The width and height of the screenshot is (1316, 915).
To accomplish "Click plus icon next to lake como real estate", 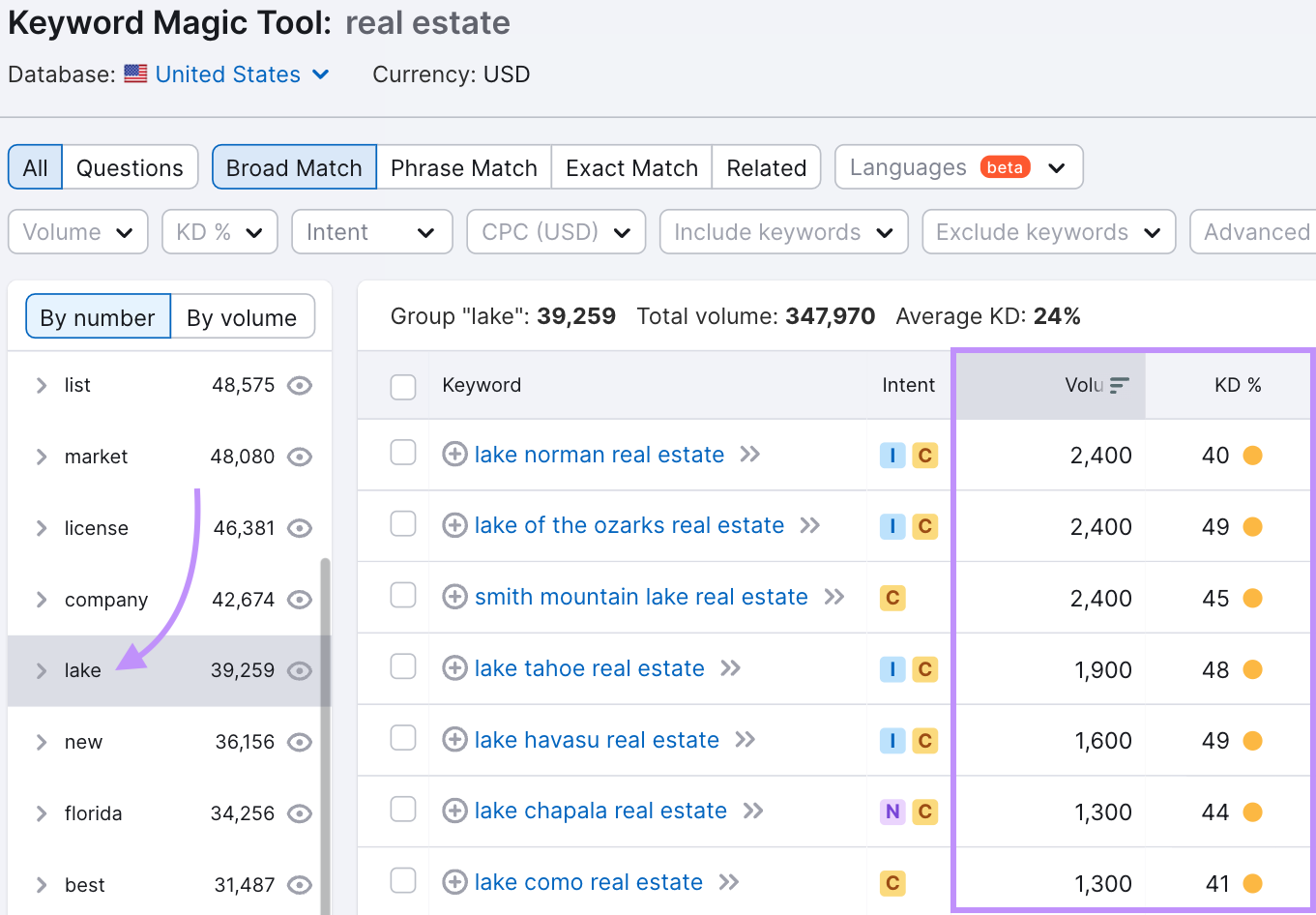I will click(454, 882).
